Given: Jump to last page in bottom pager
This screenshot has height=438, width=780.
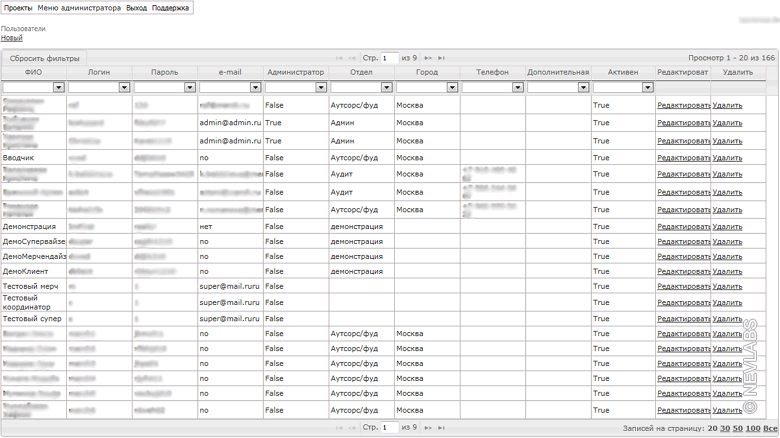Looking at the screenshot, I should (x=441, y=427).
